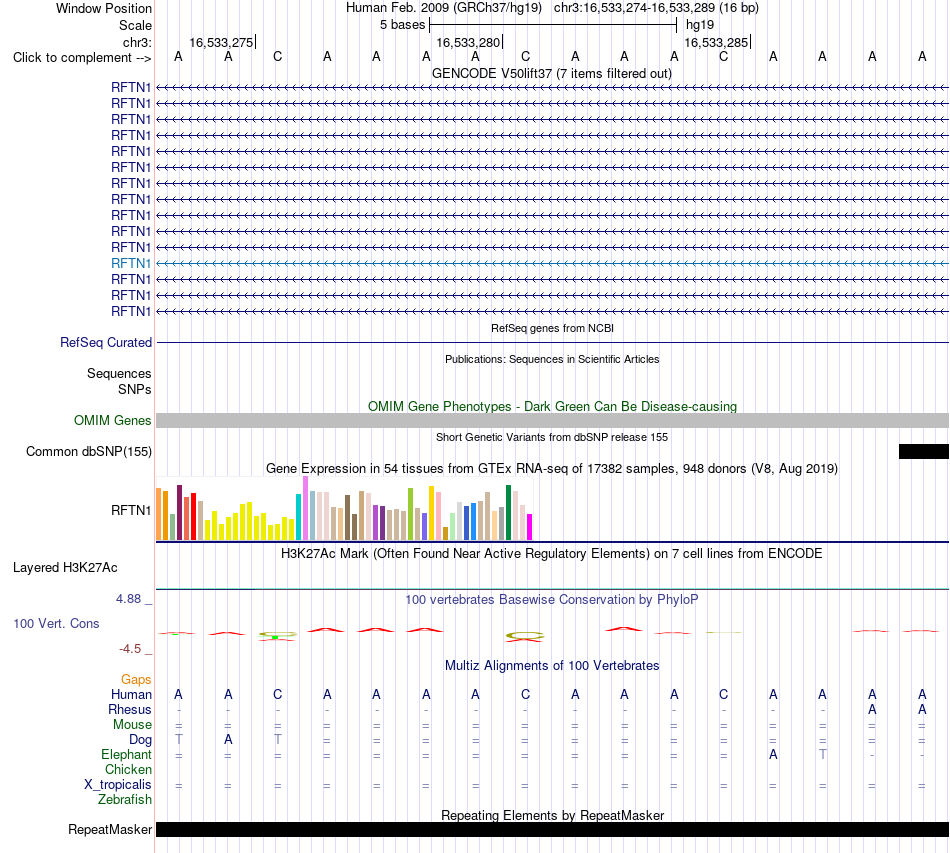Click the GTEx 'Gene Expression in 54 tissues' title
The height and width of the screenshot is (853, 950).
click(552, 468)
